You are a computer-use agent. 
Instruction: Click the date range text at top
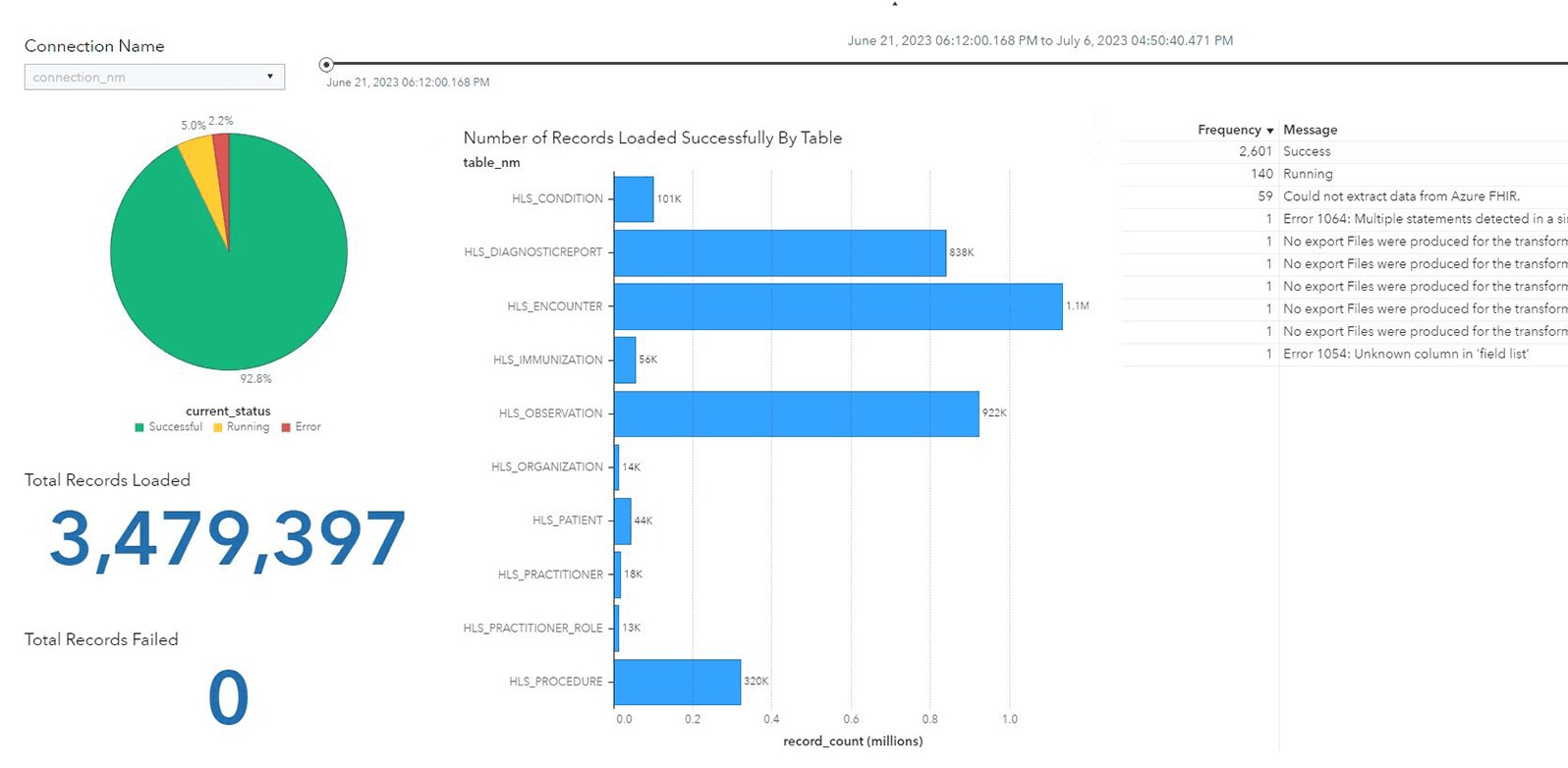point(1040,41)
